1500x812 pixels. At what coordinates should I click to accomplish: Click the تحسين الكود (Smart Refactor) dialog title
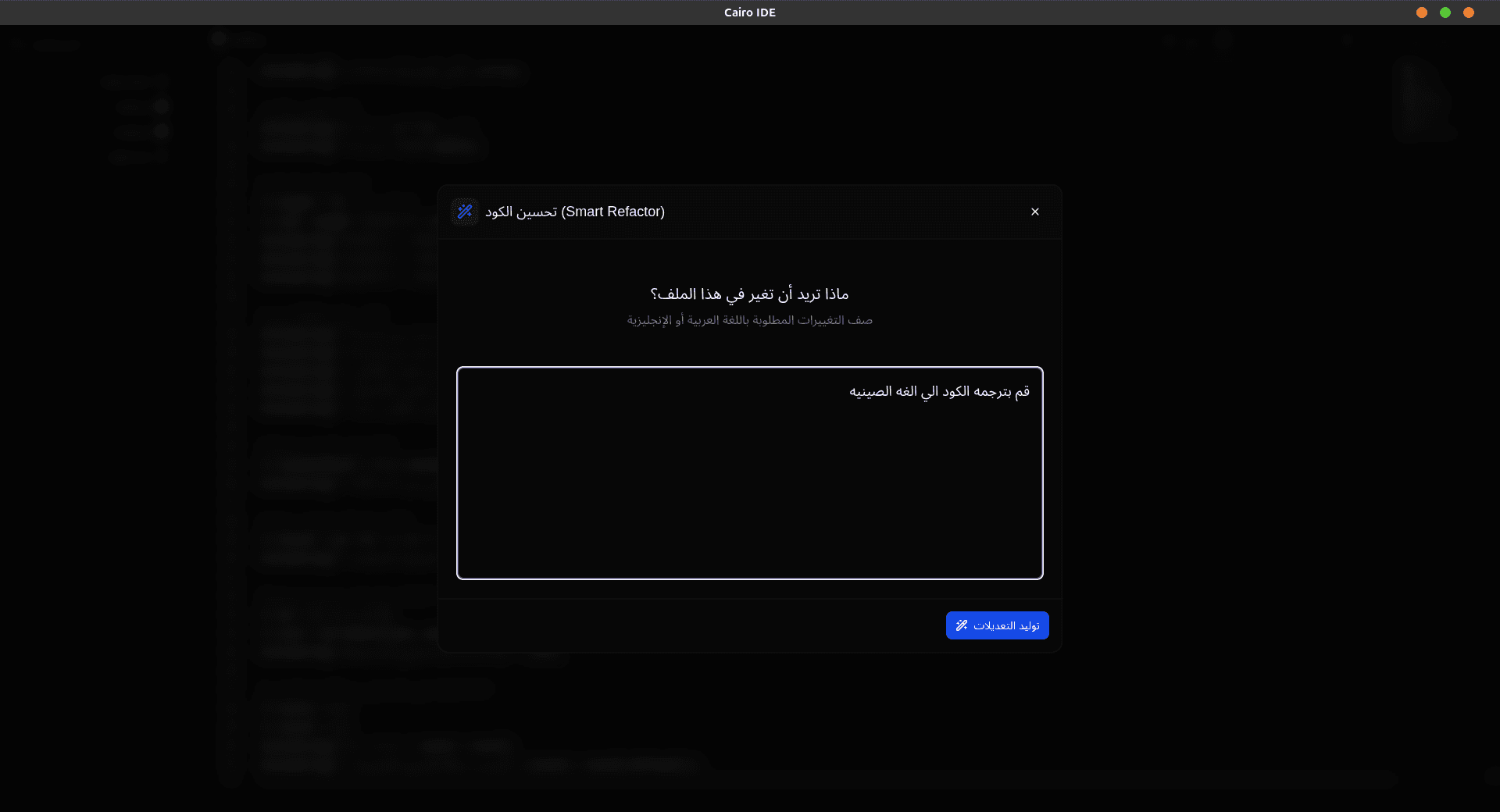click(x=574, y=212)
